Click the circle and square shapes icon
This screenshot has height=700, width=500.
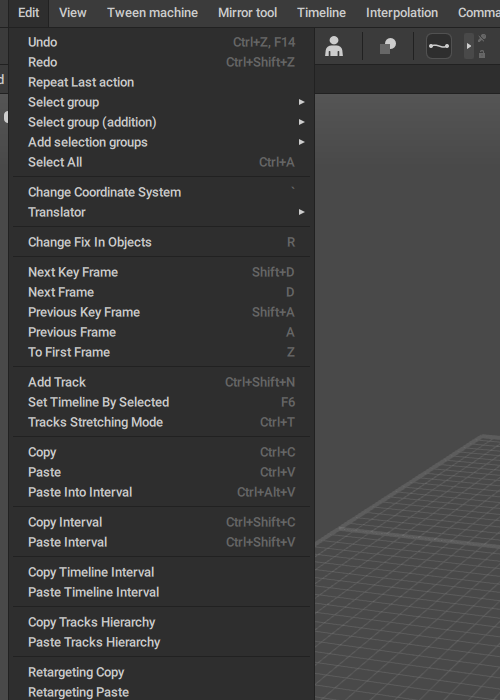388,46
